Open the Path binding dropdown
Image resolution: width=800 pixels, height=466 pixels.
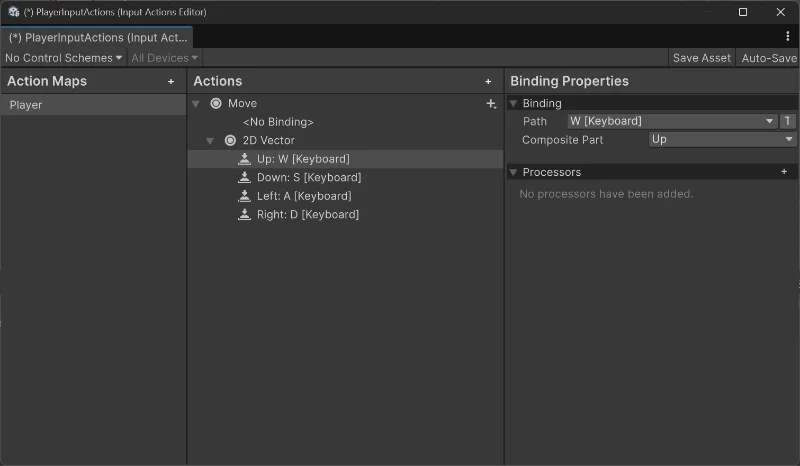click(671, 121)
